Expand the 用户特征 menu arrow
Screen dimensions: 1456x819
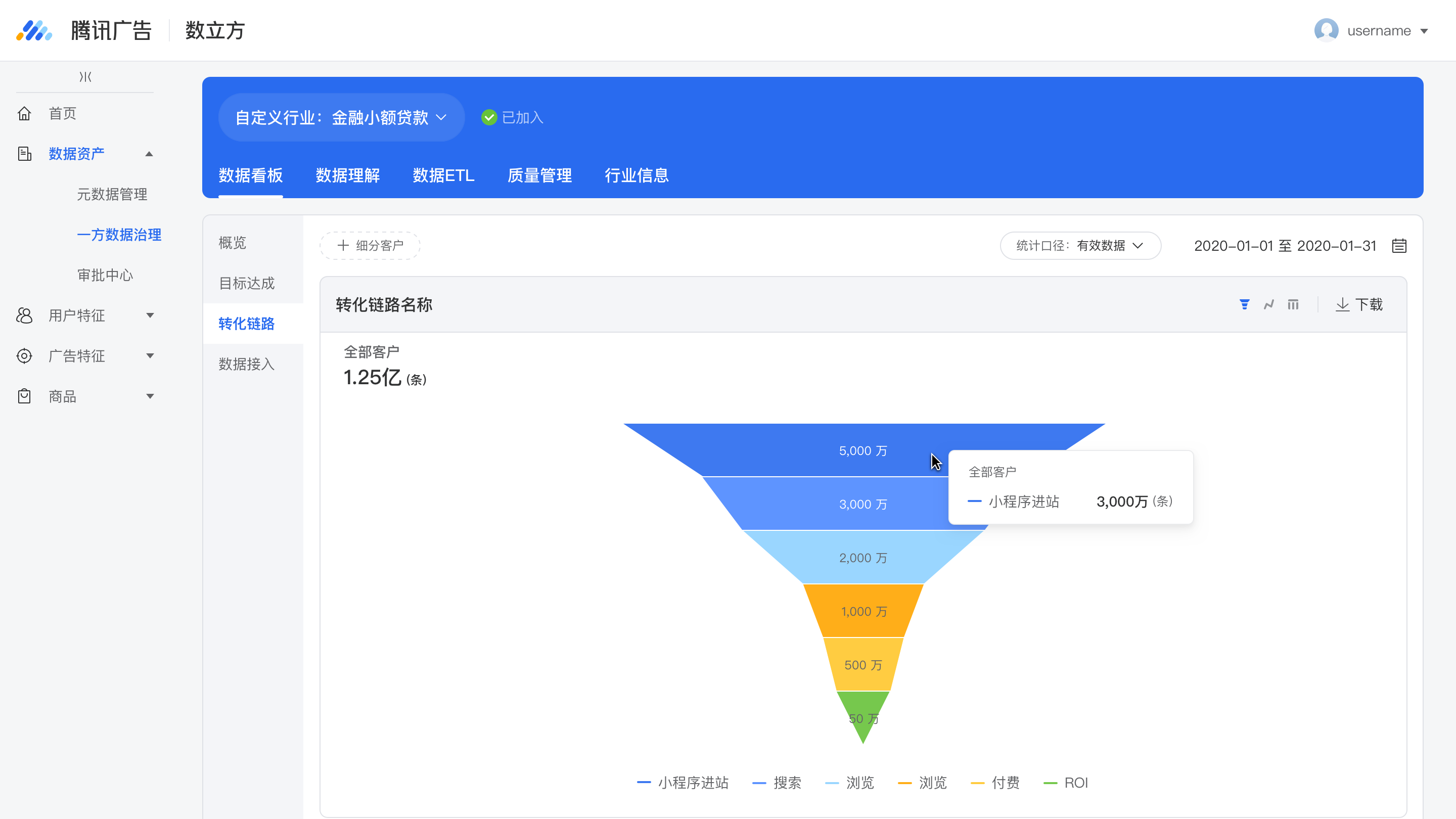pyautogui.click(x=150, y=315)
